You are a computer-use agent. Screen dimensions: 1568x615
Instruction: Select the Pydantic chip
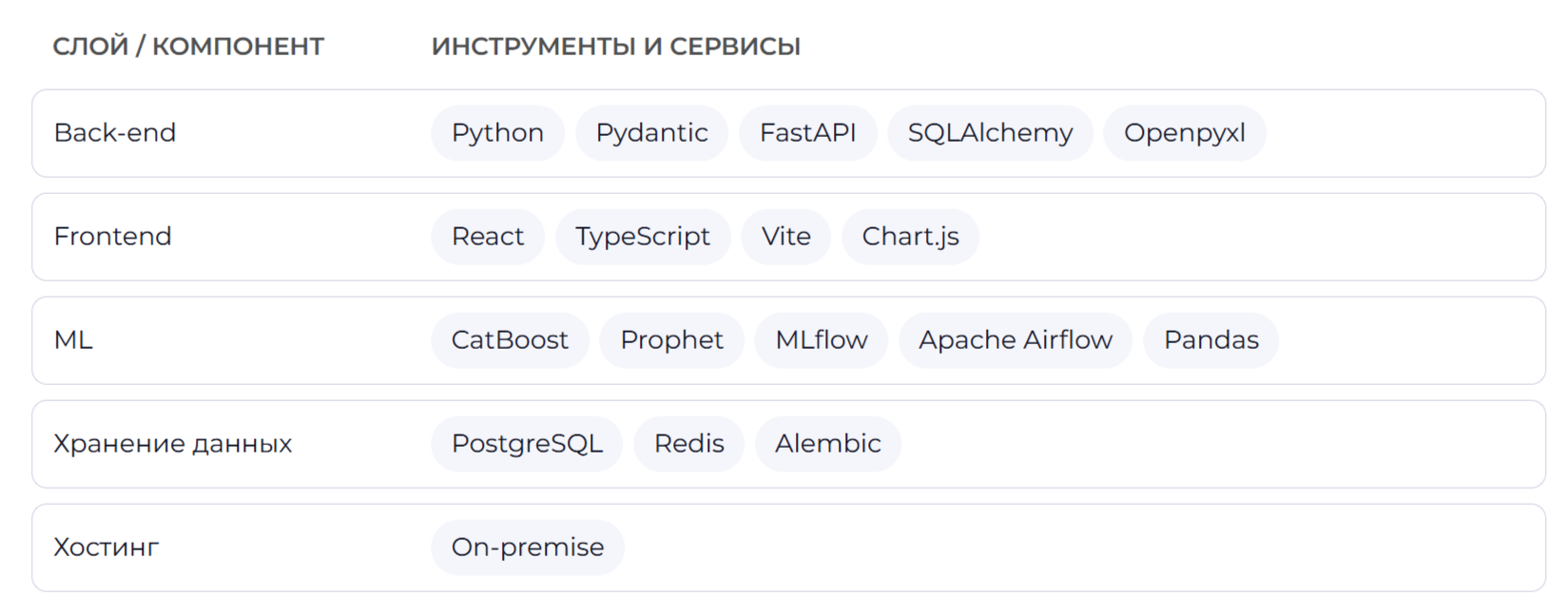click(651, 133)
